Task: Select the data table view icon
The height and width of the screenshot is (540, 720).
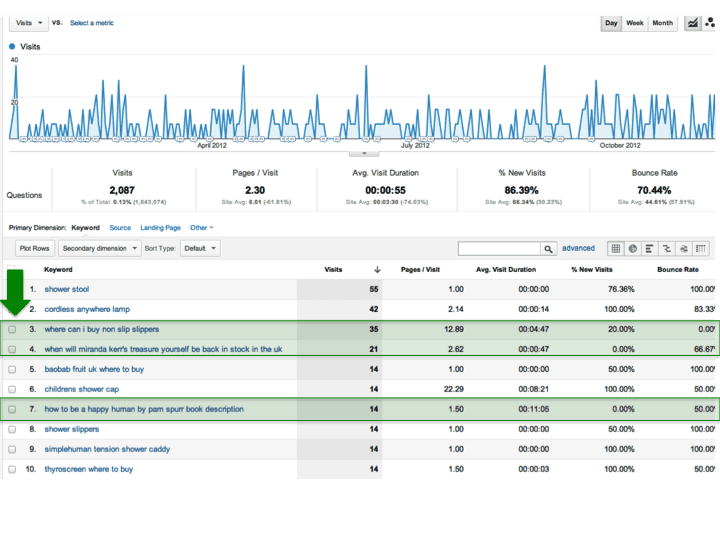Action: pyautogui.click(x=616, y=248)
